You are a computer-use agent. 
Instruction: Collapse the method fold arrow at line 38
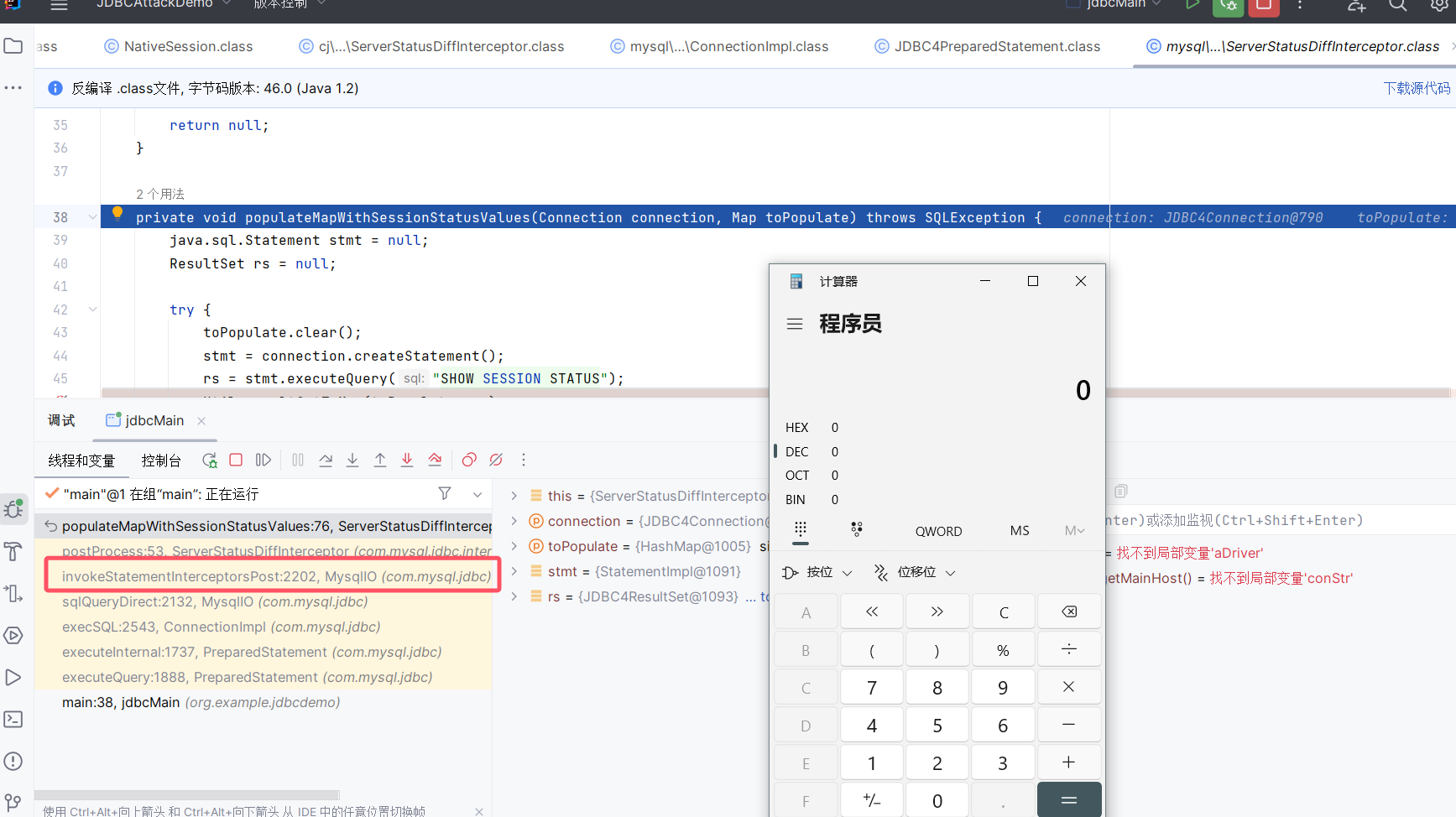[x=92, y=217]
